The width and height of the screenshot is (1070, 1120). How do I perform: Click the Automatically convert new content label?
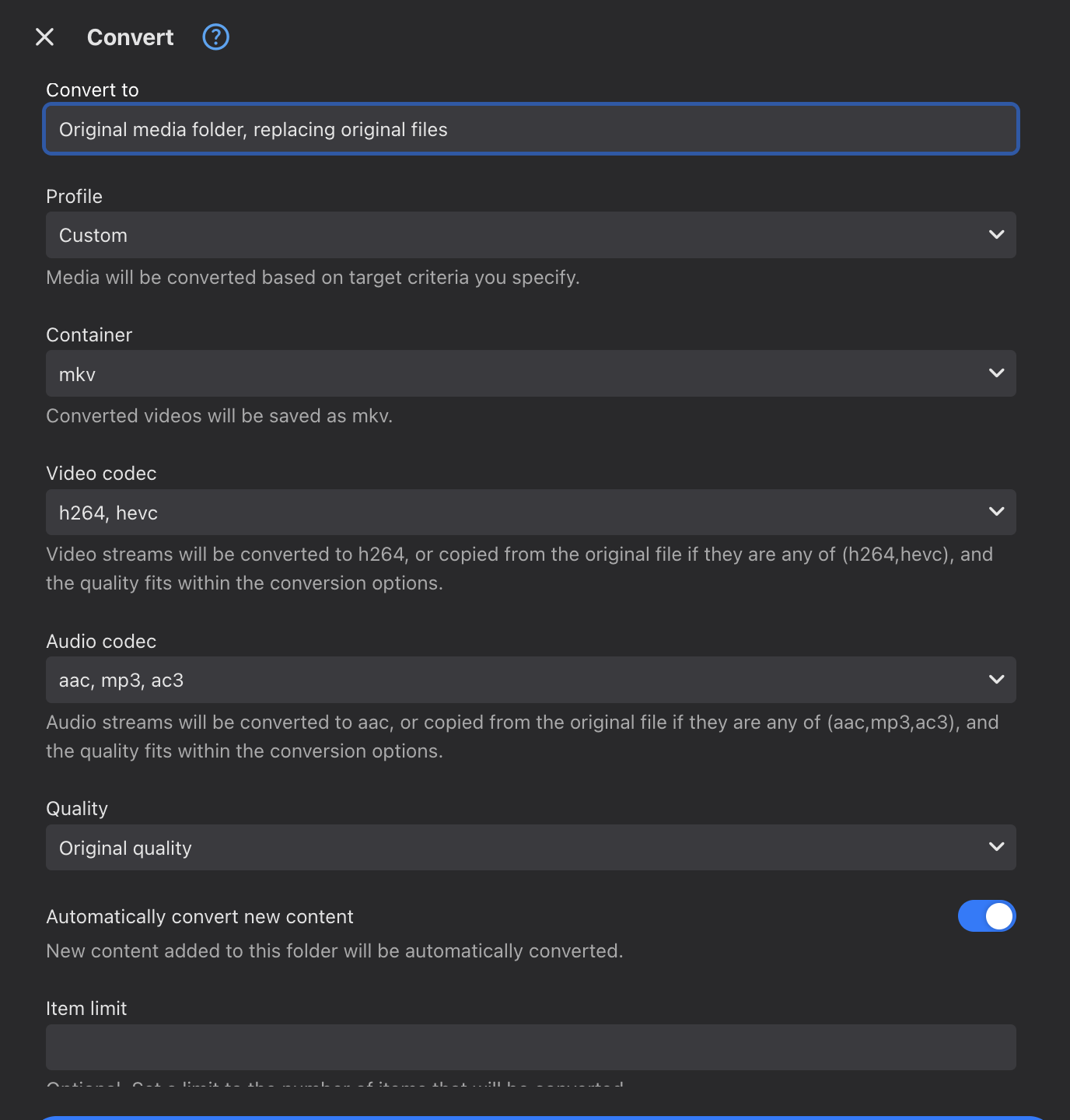(200, 917)
